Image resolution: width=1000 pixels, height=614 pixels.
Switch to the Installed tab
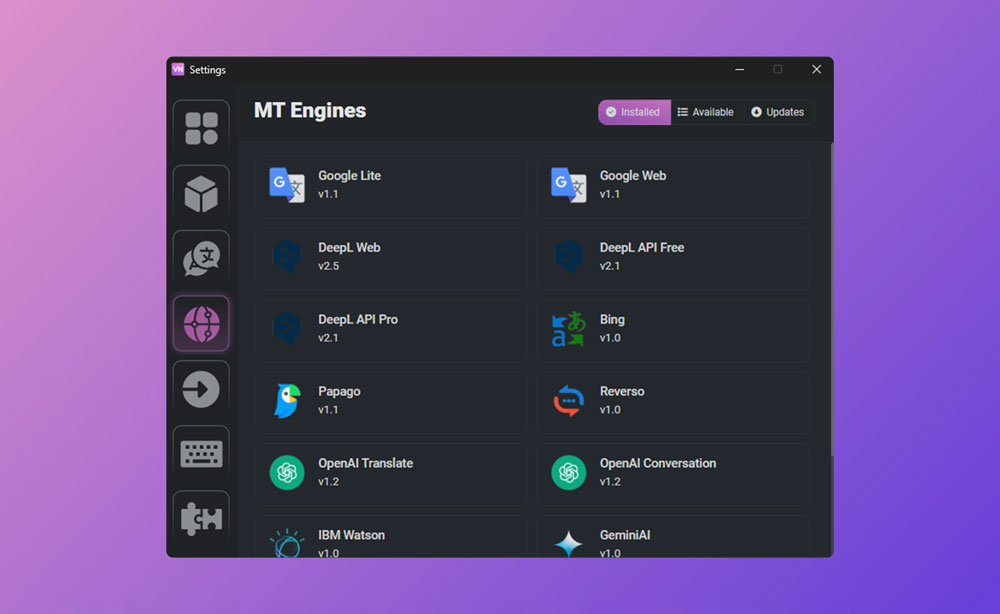click(634, 112)
